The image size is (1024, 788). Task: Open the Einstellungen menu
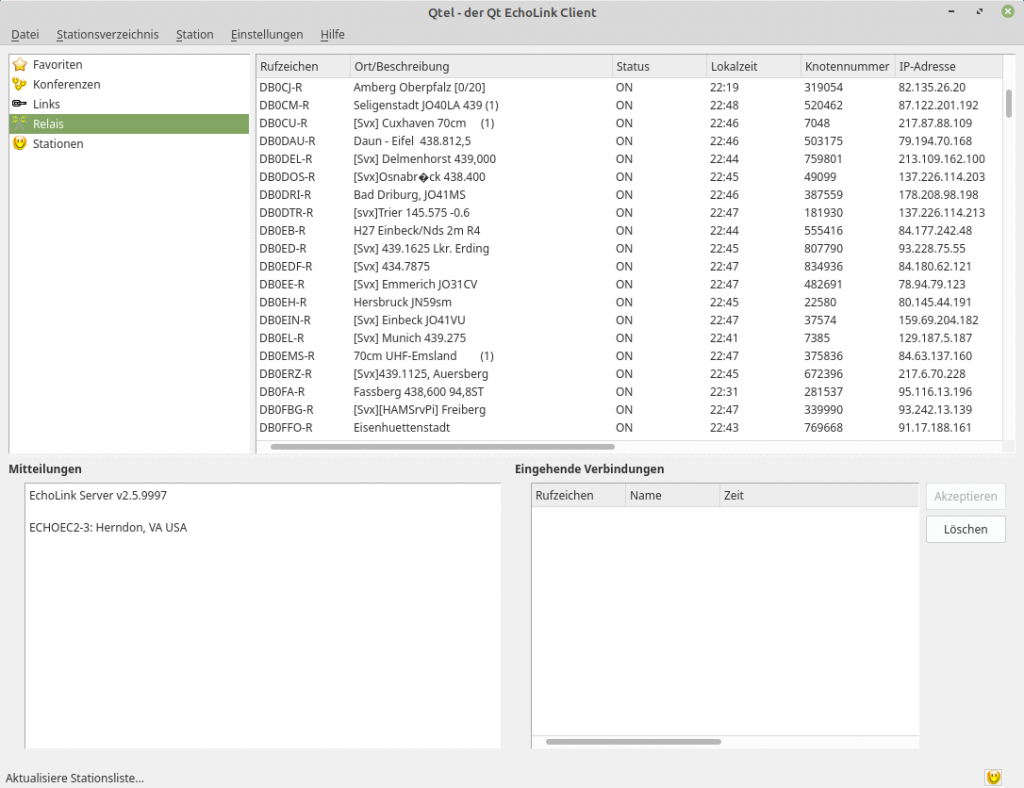pyautogui.click(x=266, y=35)
